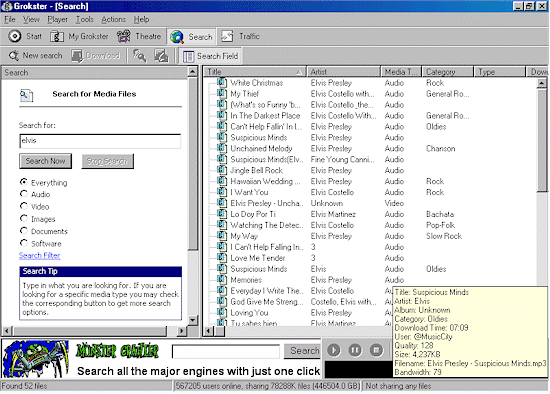The image size is (550, 394).
Task: Click results list scroll-up arrow
Action: [x=542, y=83]
